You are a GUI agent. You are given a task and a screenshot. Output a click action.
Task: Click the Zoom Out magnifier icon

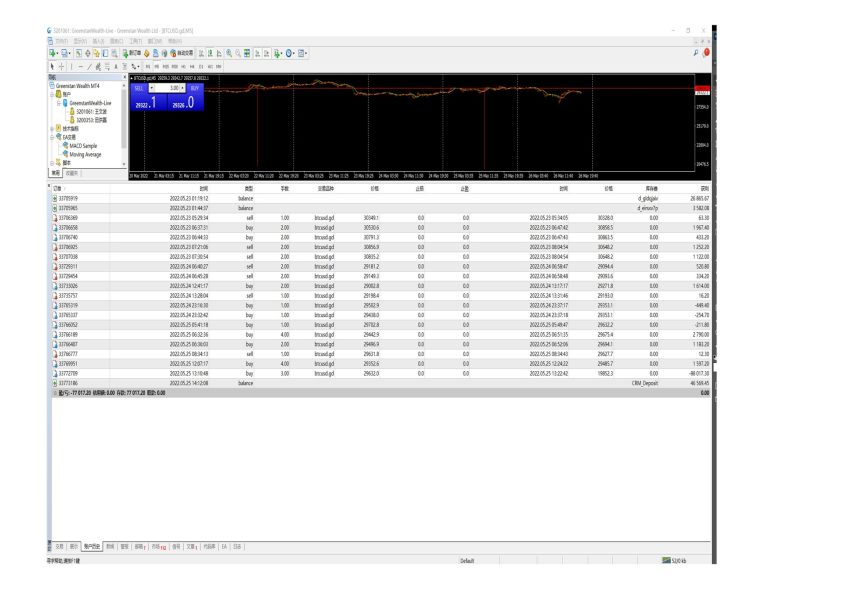click(238, 53)
